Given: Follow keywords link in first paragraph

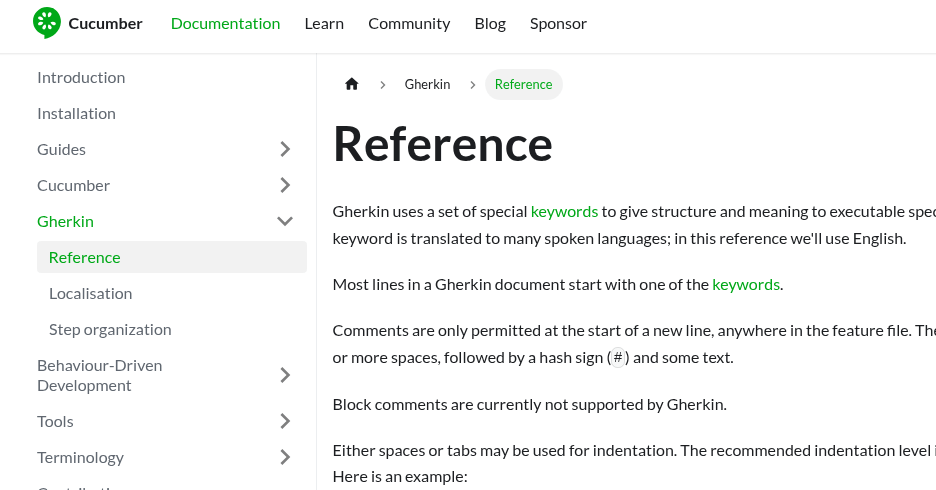Looking at the screenshot, I should click(x=564, y=212).
